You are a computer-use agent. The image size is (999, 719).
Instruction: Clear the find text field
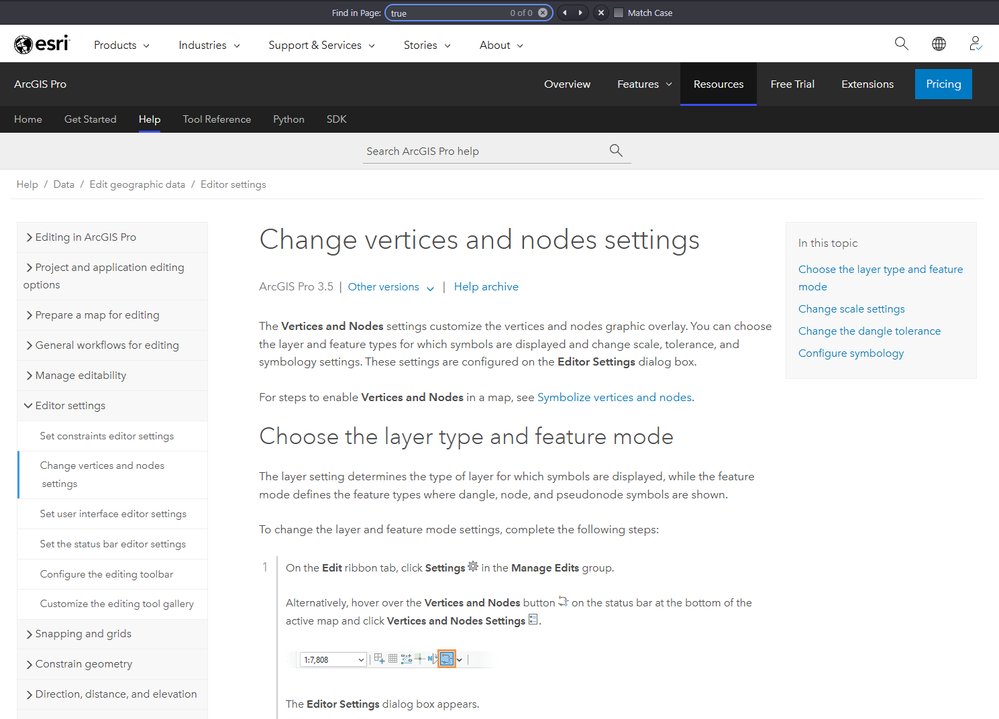point(542,13)
